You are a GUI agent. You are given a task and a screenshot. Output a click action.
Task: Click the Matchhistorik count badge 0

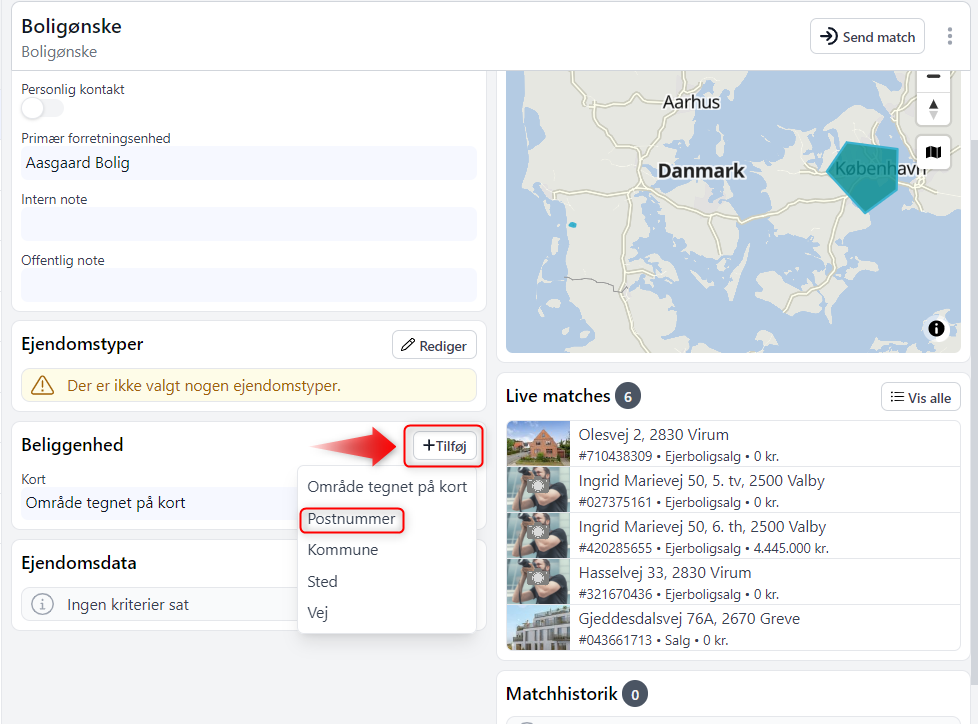coord(634,694)
